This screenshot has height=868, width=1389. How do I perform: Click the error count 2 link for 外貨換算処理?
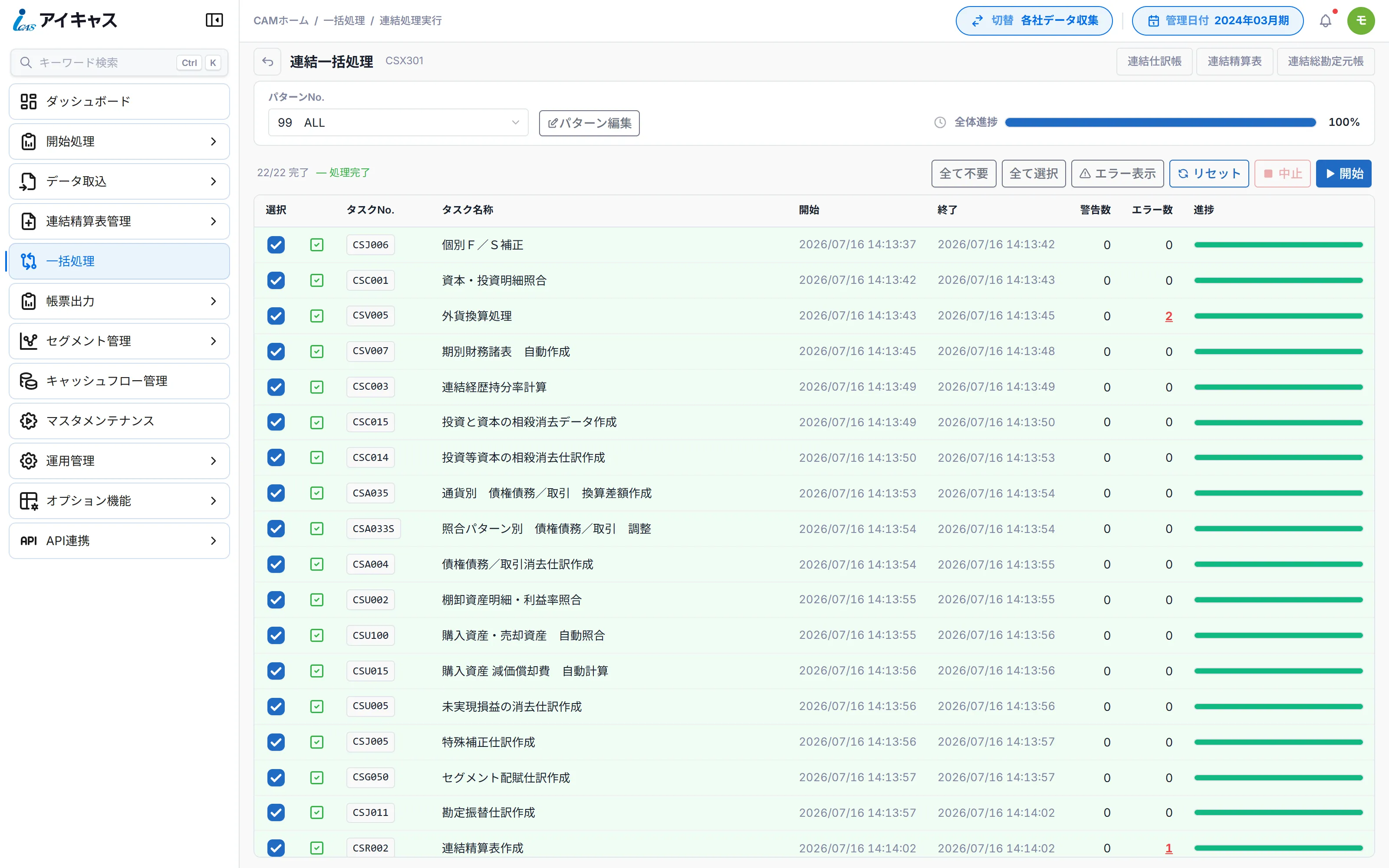(1168, 316)
